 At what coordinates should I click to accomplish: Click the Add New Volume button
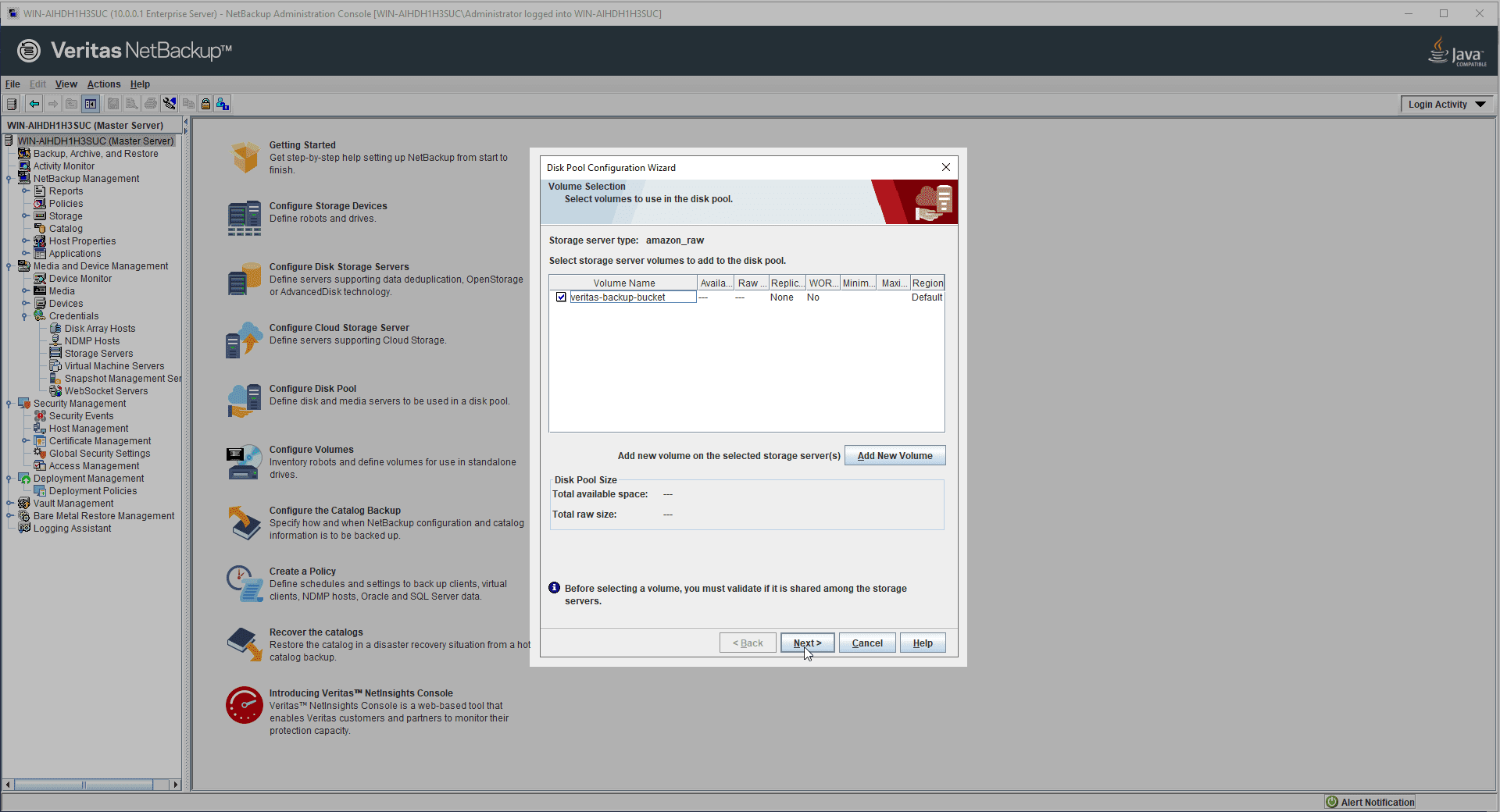[895, 456]
